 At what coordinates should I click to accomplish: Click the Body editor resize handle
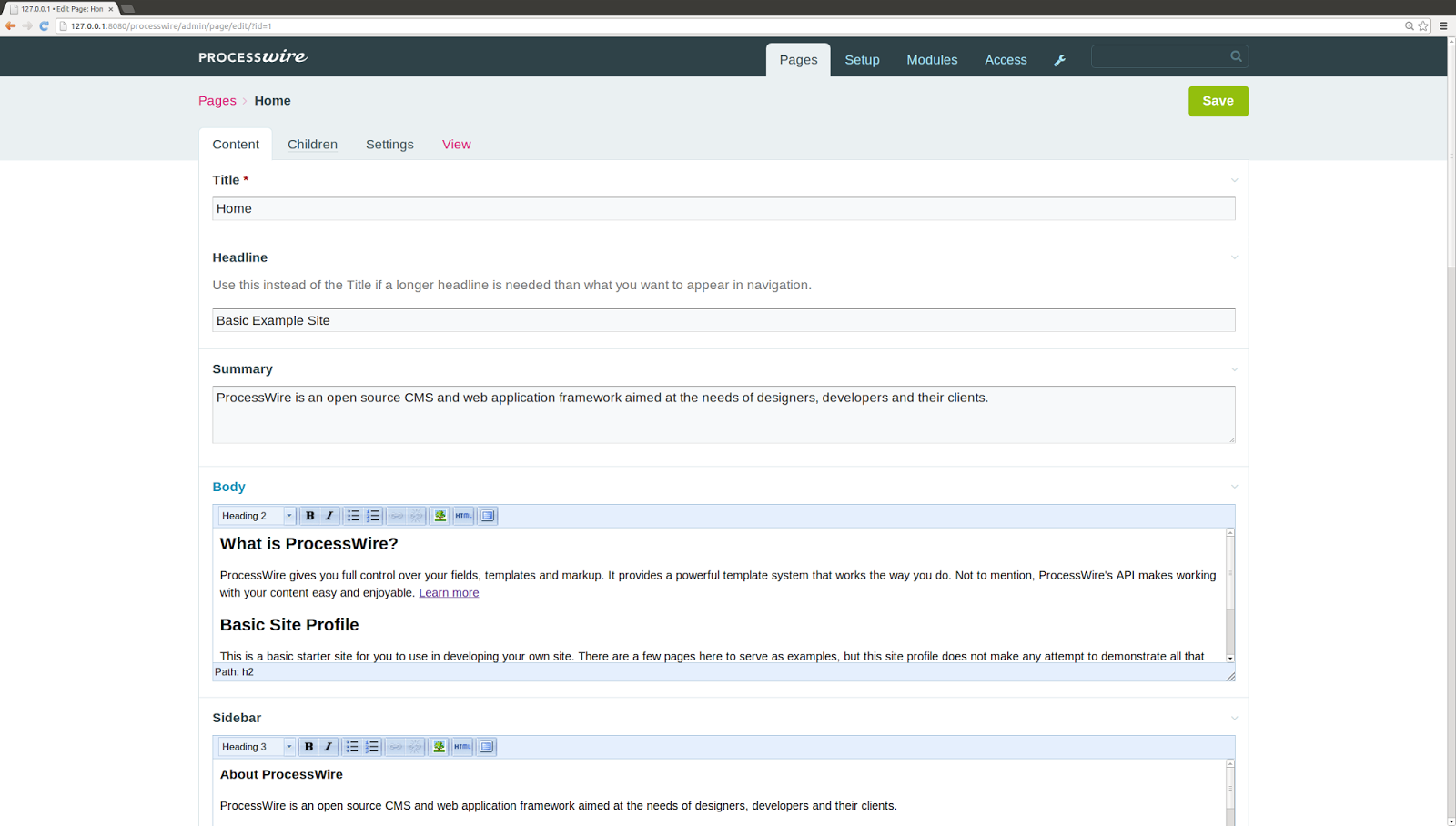[x=1230, y=676]
